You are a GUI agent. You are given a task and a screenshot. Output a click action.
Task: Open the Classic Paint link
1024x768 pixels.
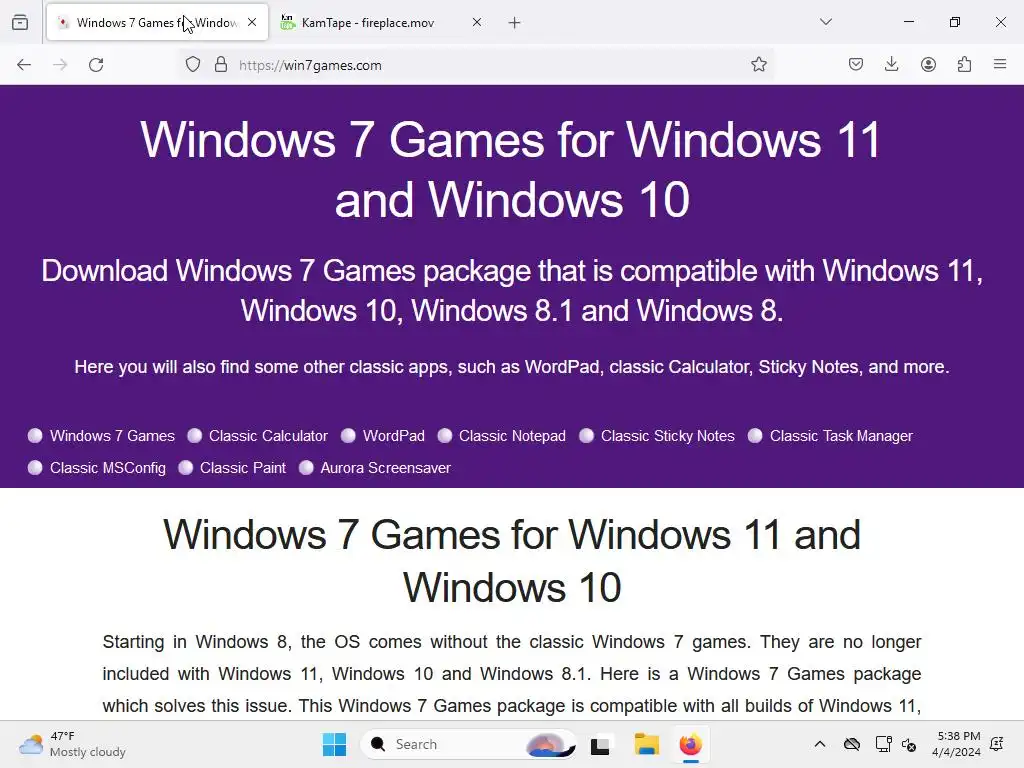click(243, 468)
